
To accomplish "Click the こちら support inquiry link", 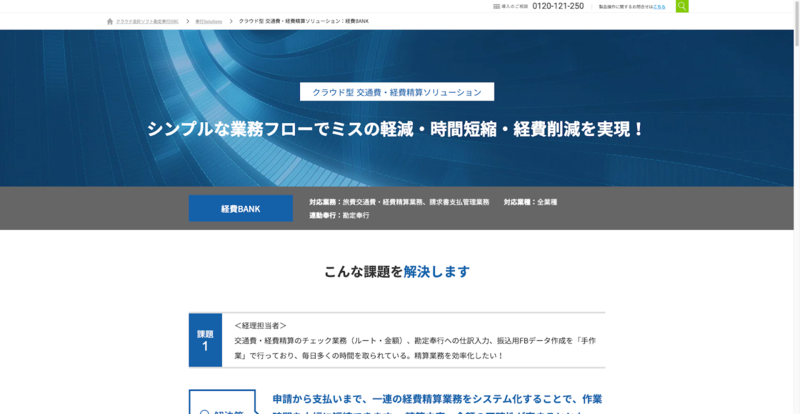I will click(x=659, y=7).
